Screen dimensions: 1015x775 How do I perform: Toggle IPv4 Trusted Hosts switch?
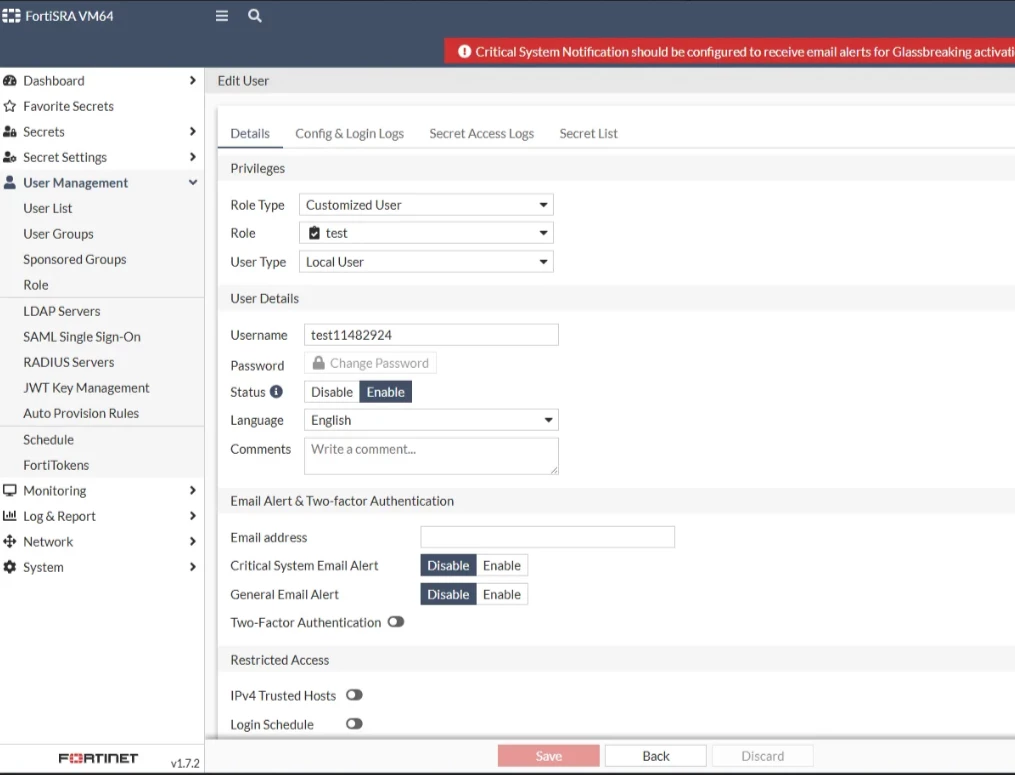point(354,695)
